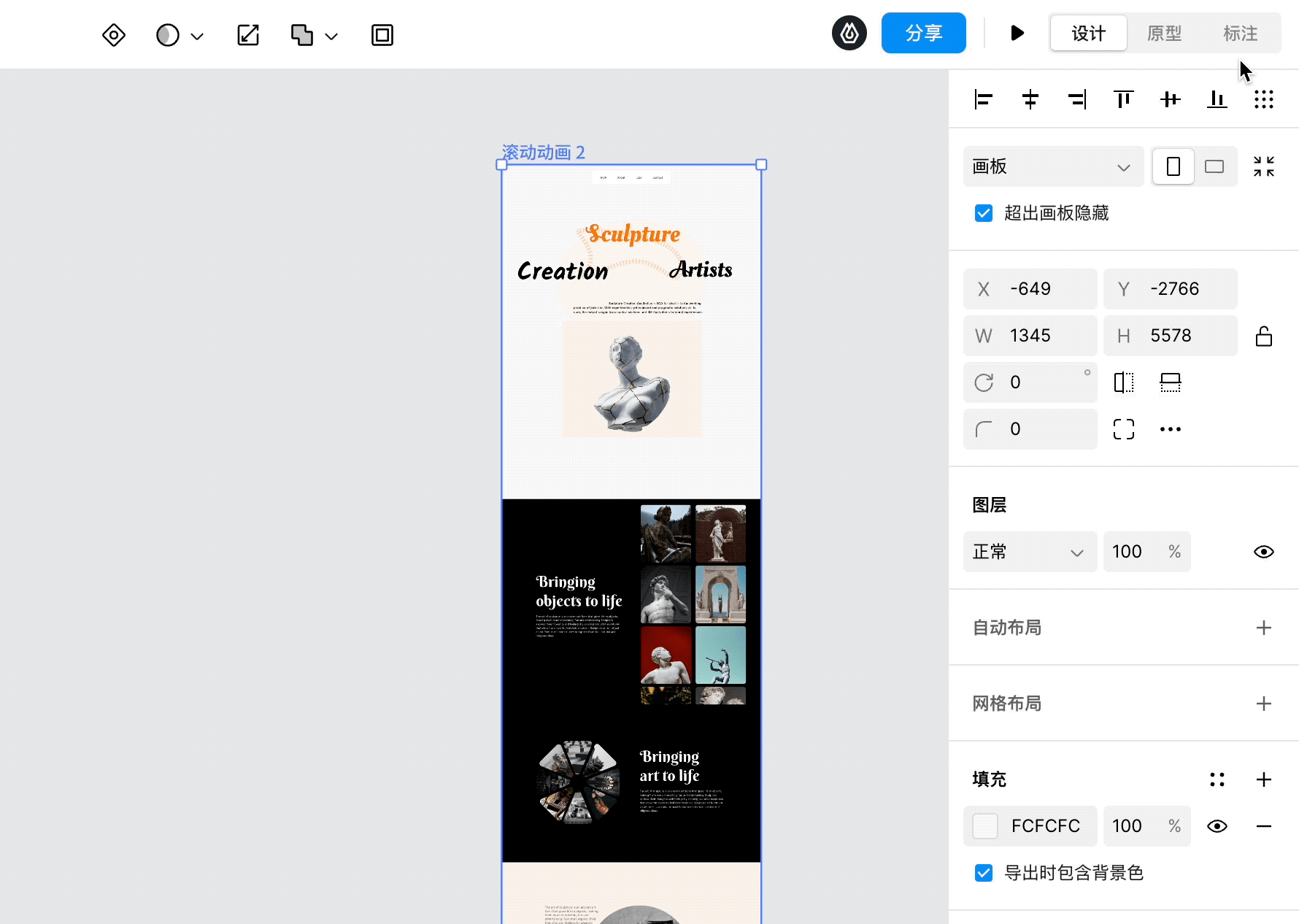Switch to the 原型 tab
This screenshot has width=1299, height=924.
(1165, 34)
